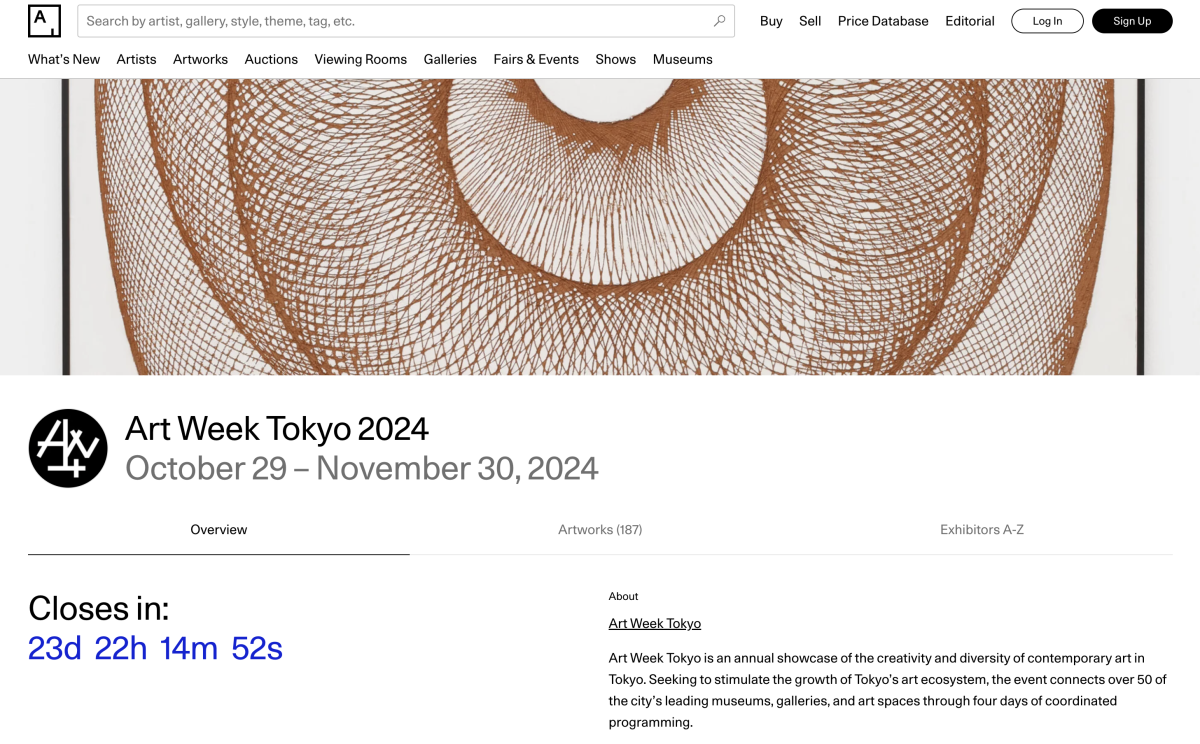This screenshot has width=1200, height=744.
Task: Open the Artists navigation item
Action: tap(136, 59)
